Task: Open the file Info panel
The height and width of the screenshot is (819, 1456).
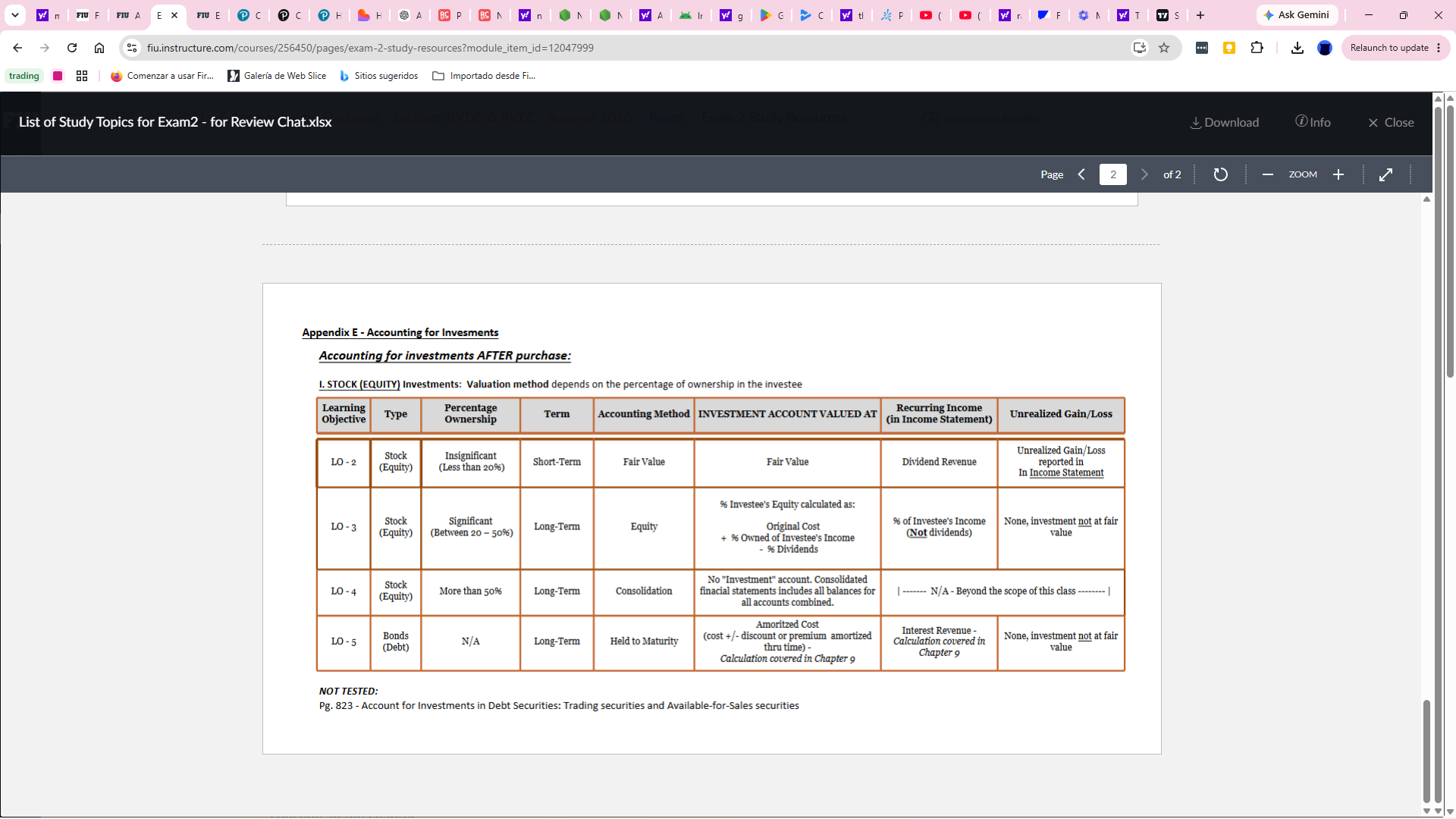Action: 1313,122
